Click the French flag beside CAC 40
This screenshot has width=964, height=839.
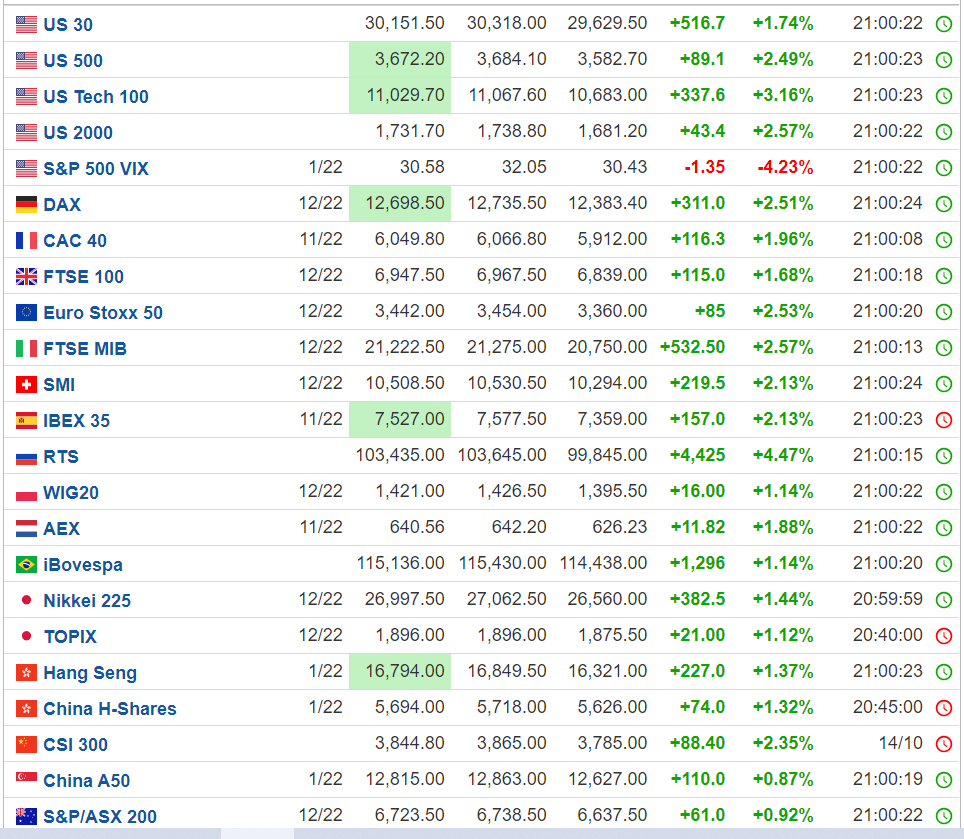coord(26,240)
